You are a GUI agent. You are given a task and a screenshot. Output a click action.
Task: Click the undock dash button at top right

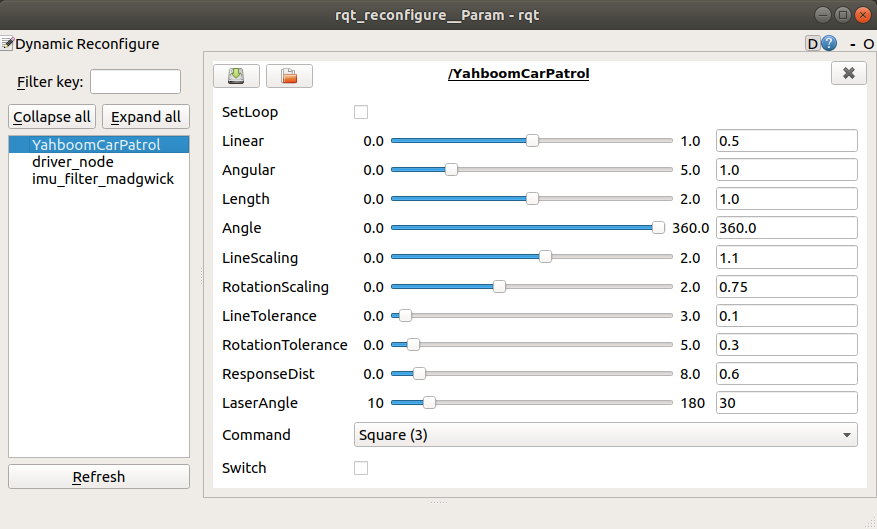coord(852,44)
